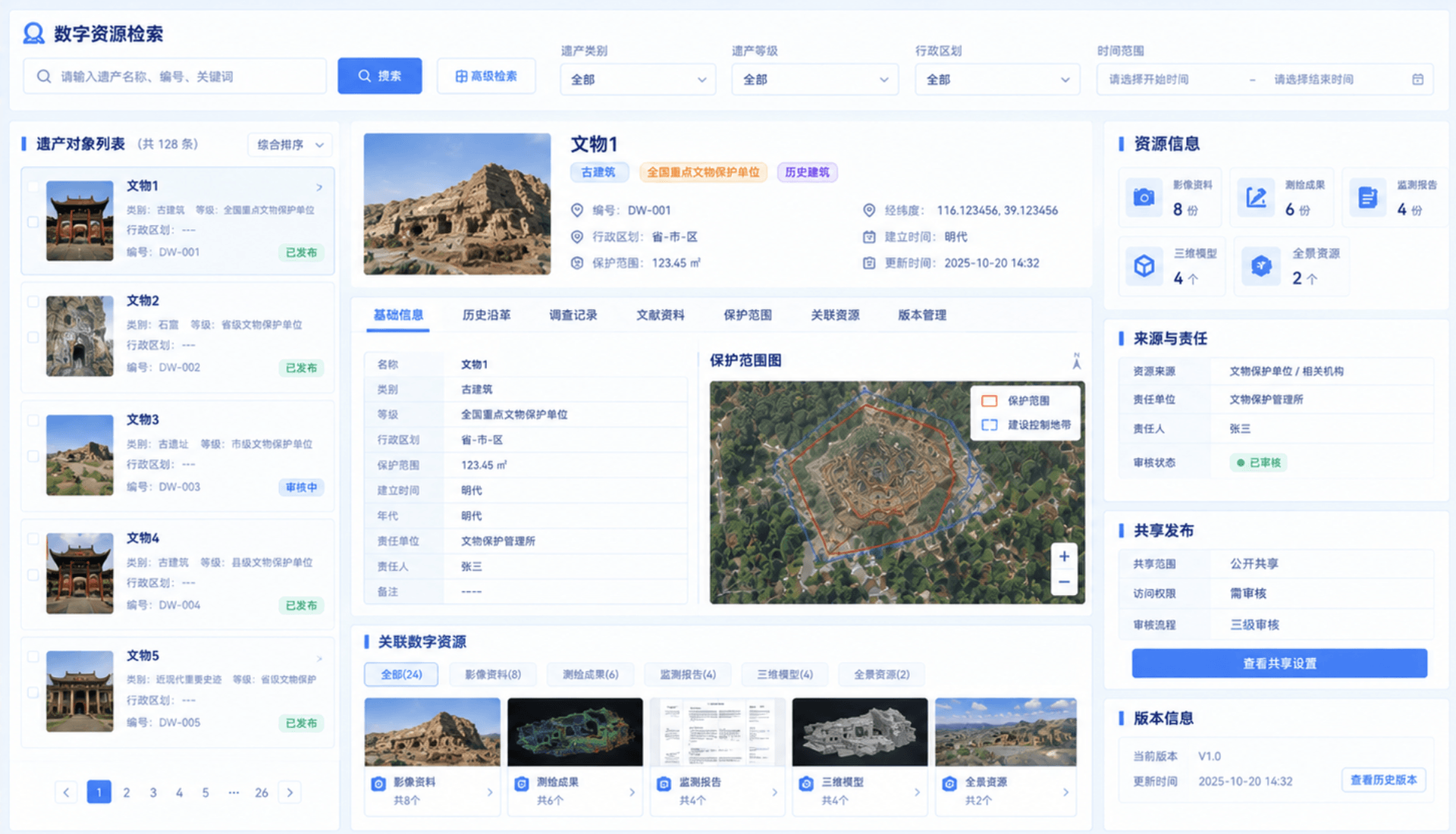Filter resources by 影像资料(8) tab
Image resolution: width=1456 pixels, height=834 pixels.
(x=493, y=674)
